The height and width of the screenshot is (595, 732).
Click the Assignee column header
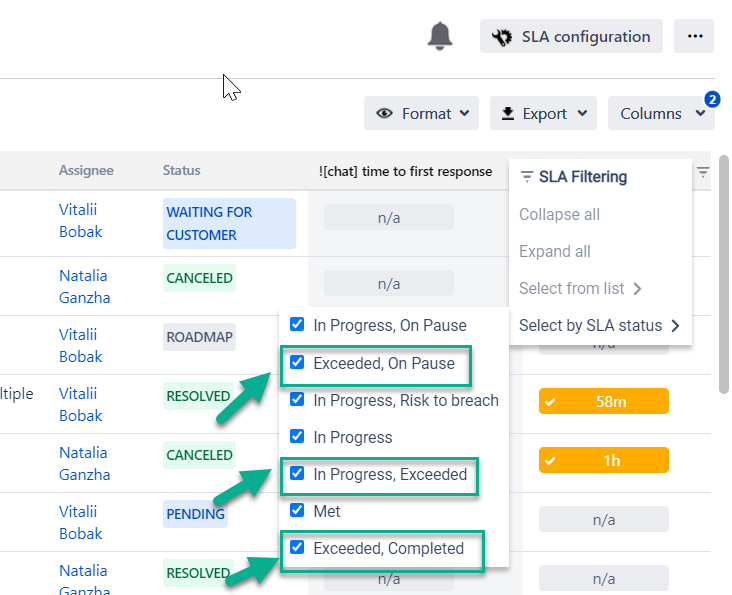[x=86, y=171]
